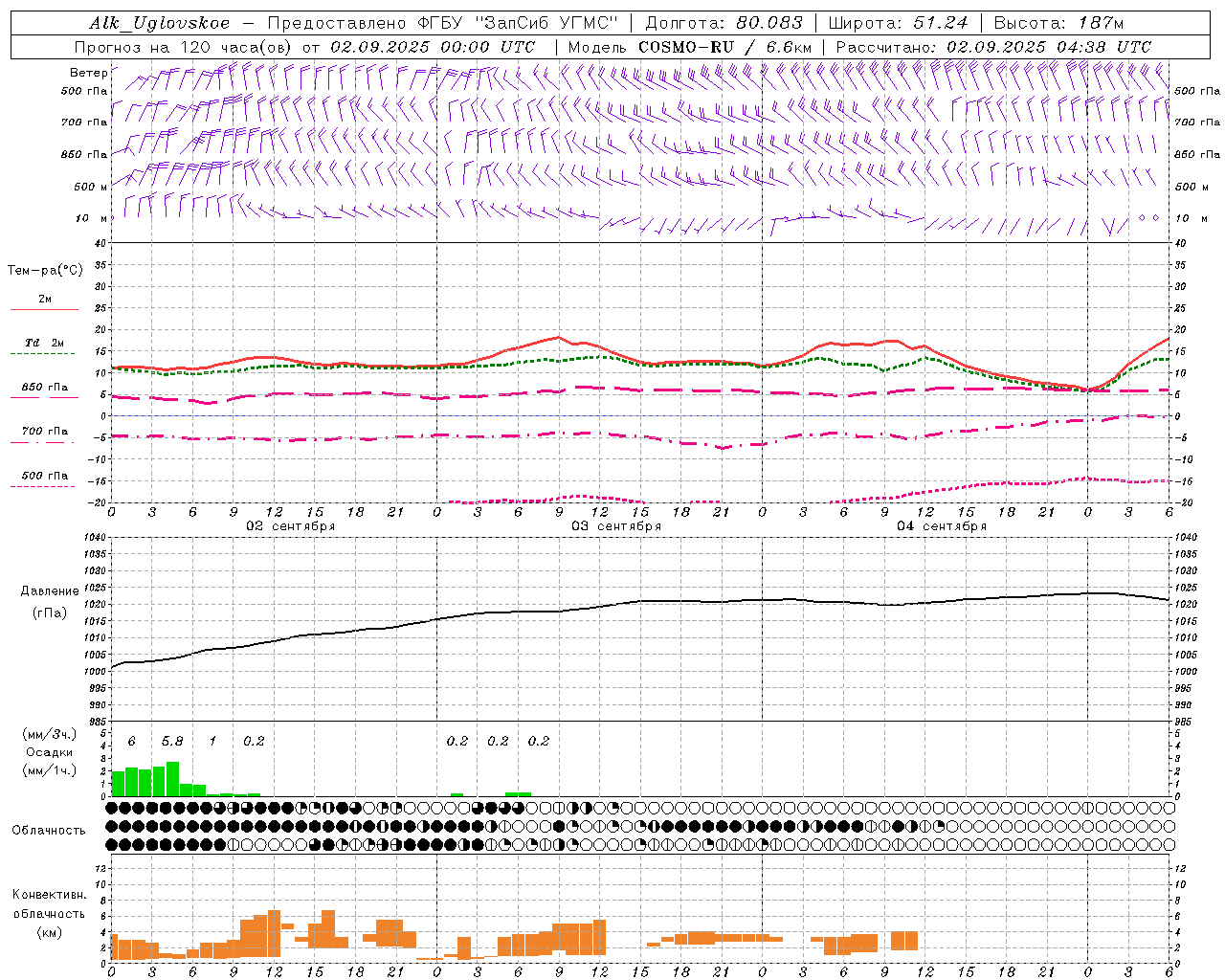Click the Тем-ра(°C) temperature panel label
The width and height of the screenshot is (1225, 980).
pos(45,271)
